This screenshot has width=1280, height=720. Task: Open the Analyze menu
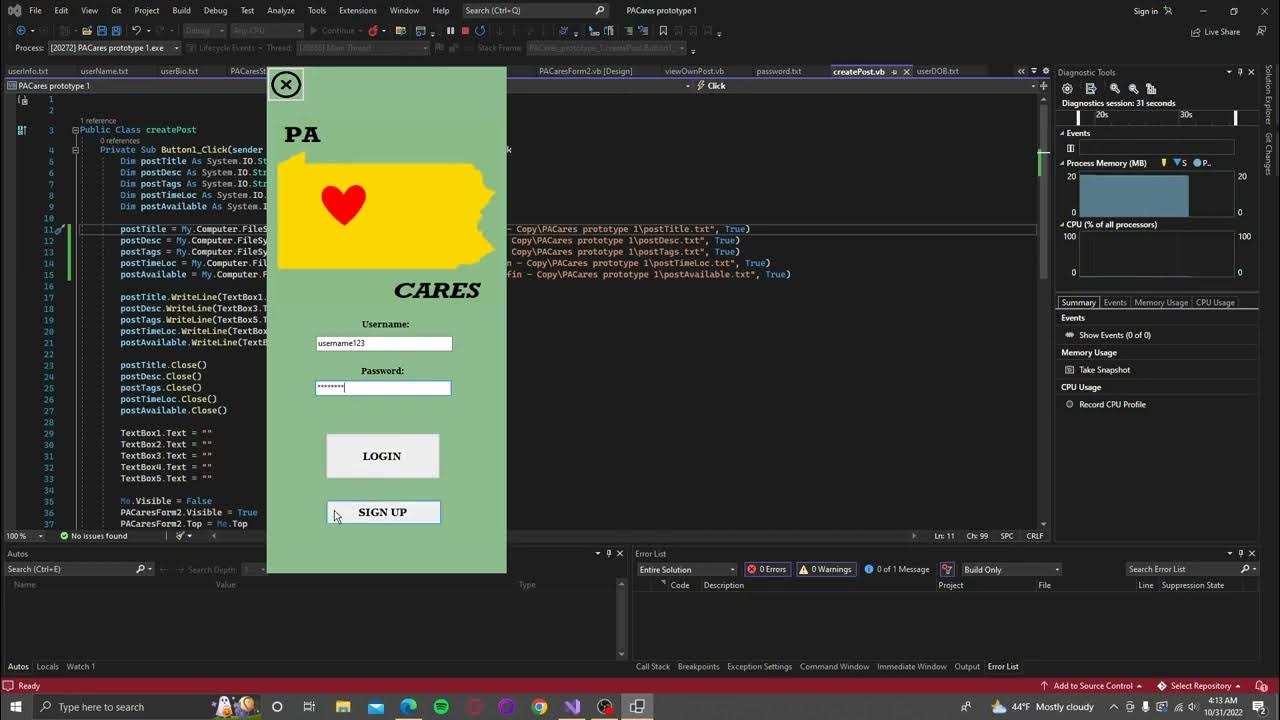point(280,10)
